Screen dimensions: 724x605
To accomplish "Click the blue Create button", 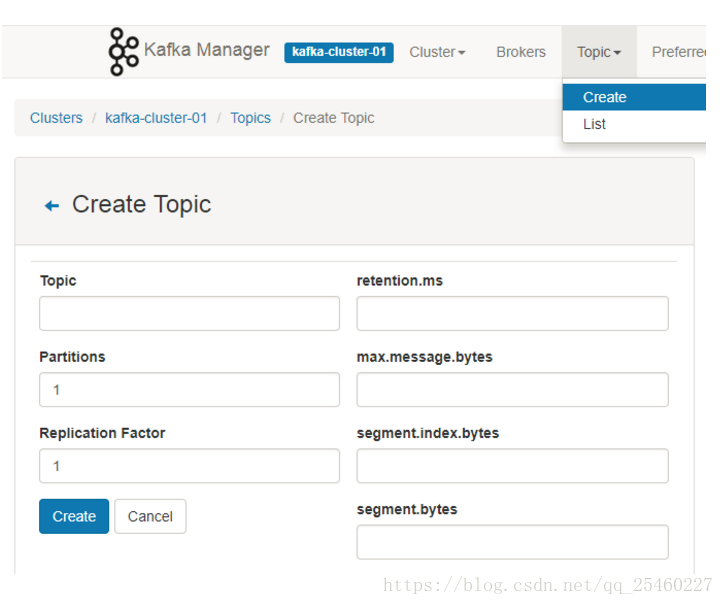I will 74,516.
